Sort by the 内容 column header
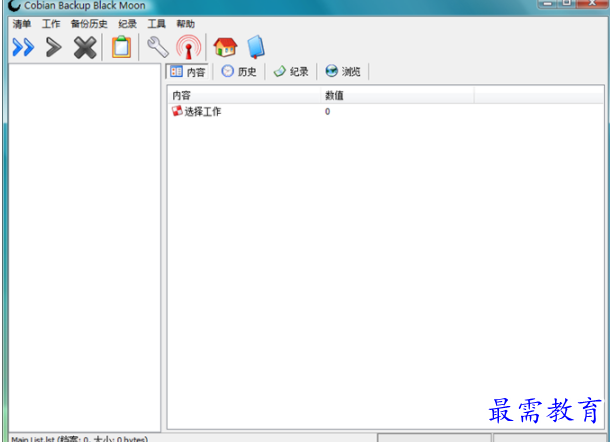This screenshot has height=442, width=610. tap(244, 95)
